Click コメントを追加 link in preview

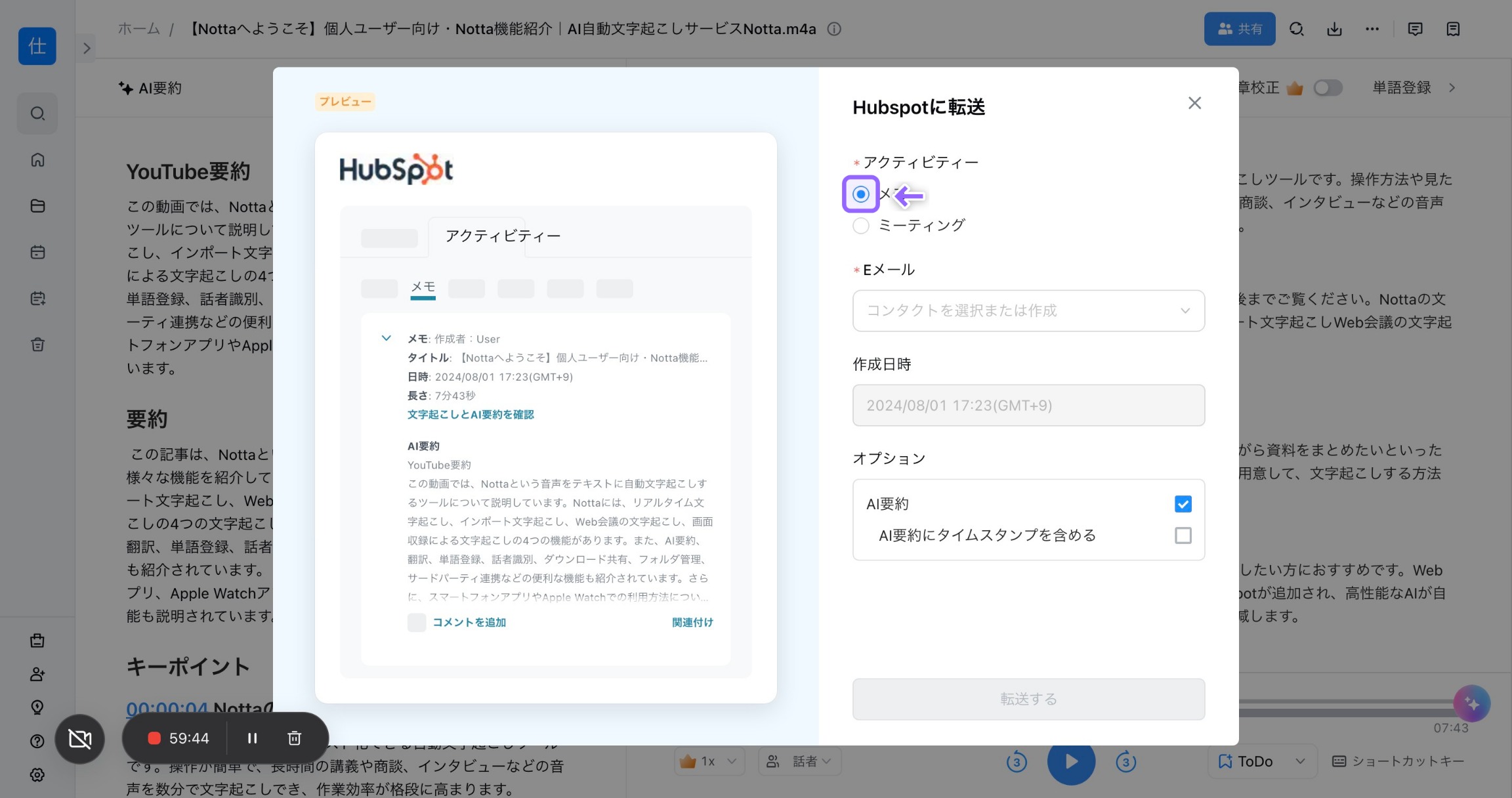pos(469,622)
